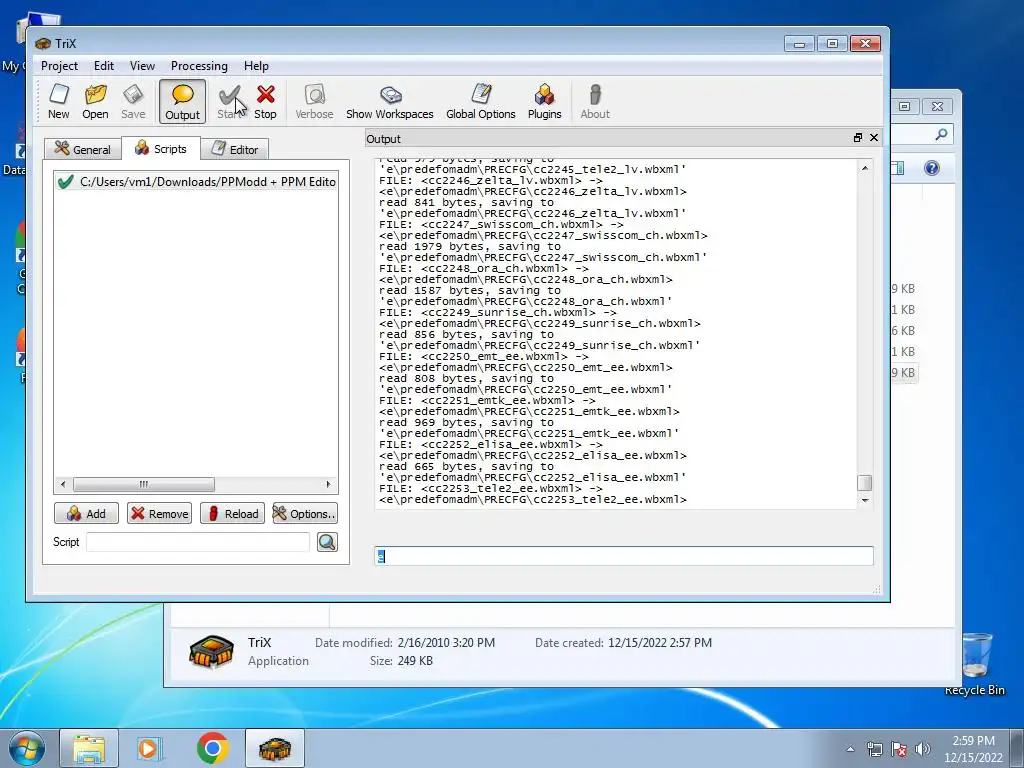Switch to the General tab
This screenshot has width=1024, height=768.
point(83,150)
